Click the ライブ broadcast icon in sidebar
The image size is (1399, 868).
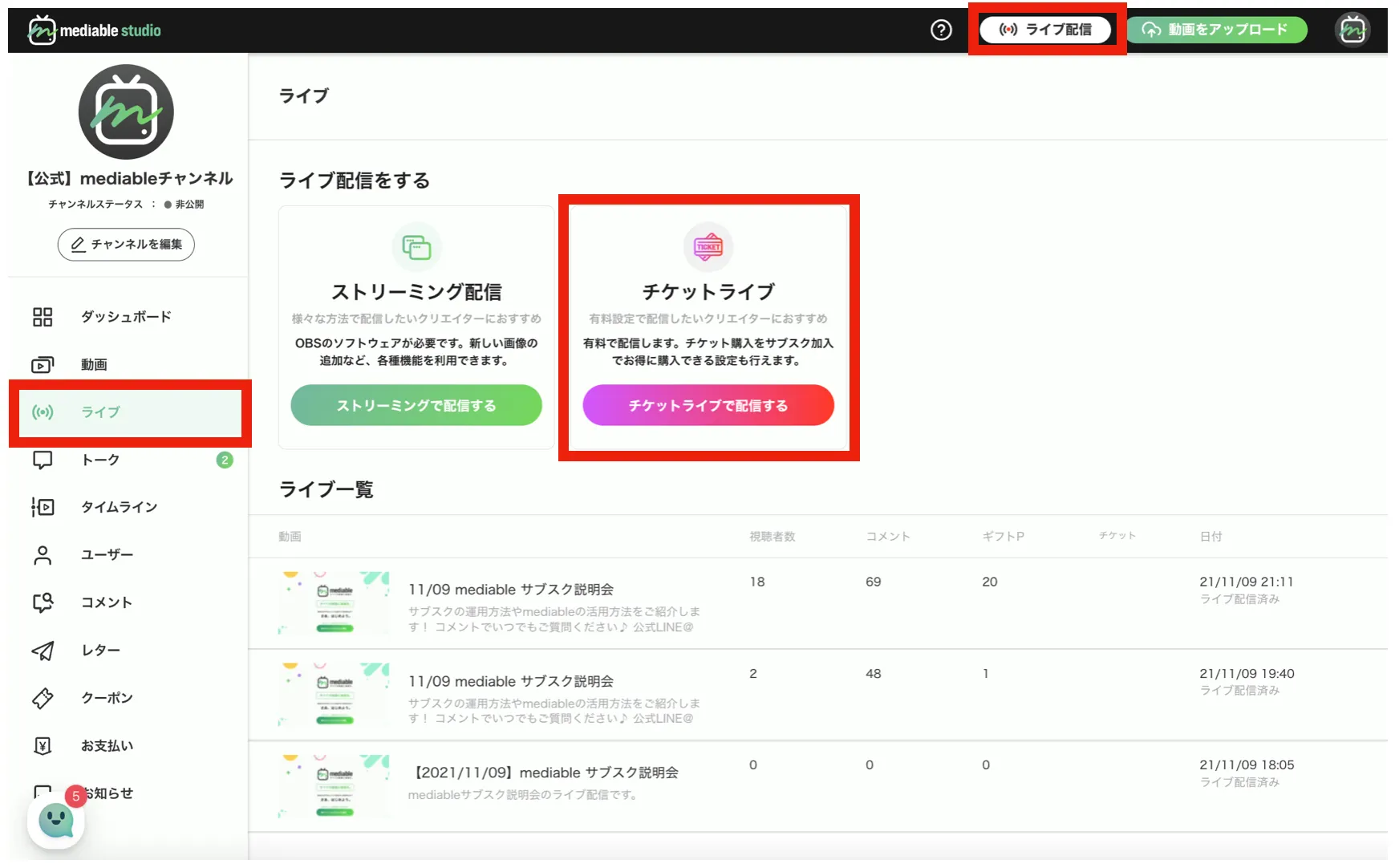pyautogui.click(x=43, y=412)
